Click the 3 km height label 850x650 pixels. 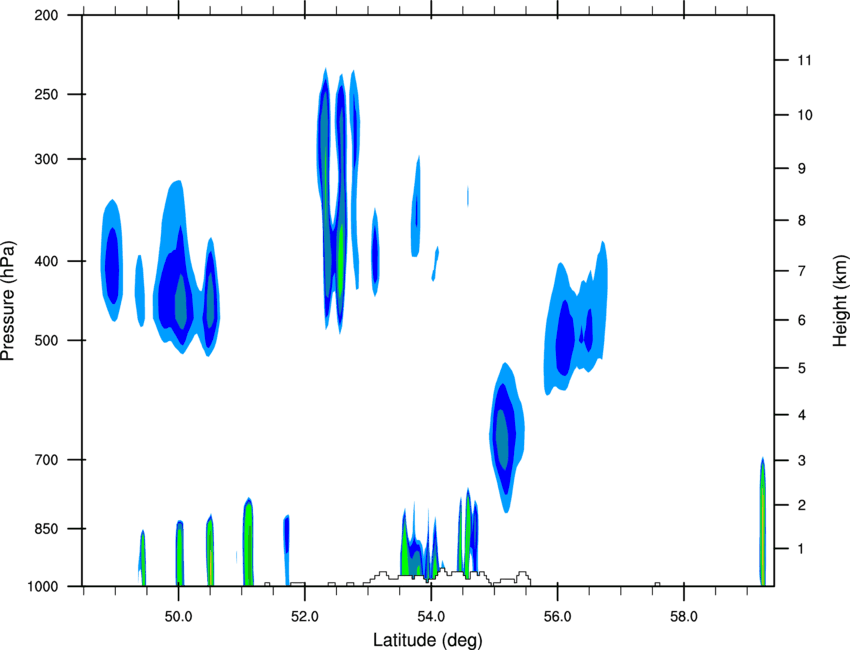point(801,461)
